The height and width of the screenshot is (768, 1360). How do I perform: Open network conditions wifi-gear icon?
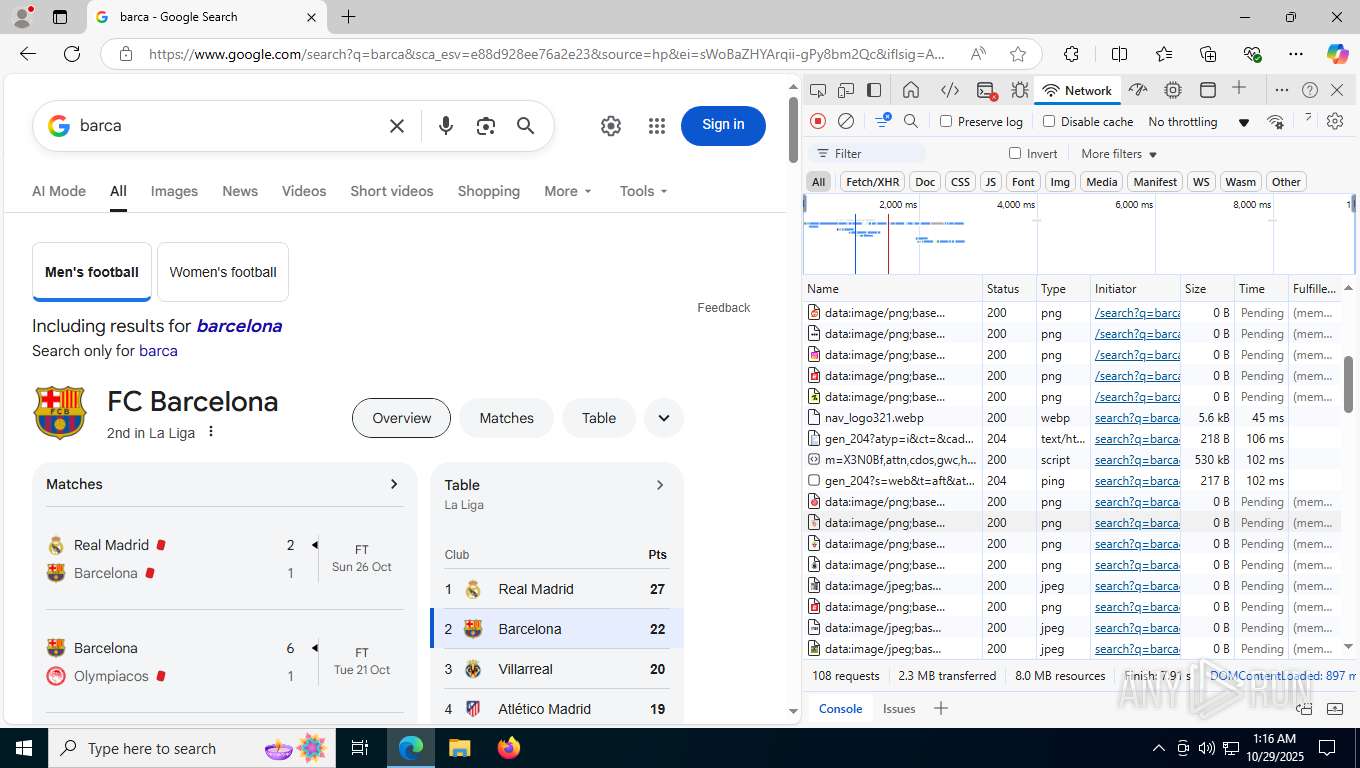tap(1275, 121)
